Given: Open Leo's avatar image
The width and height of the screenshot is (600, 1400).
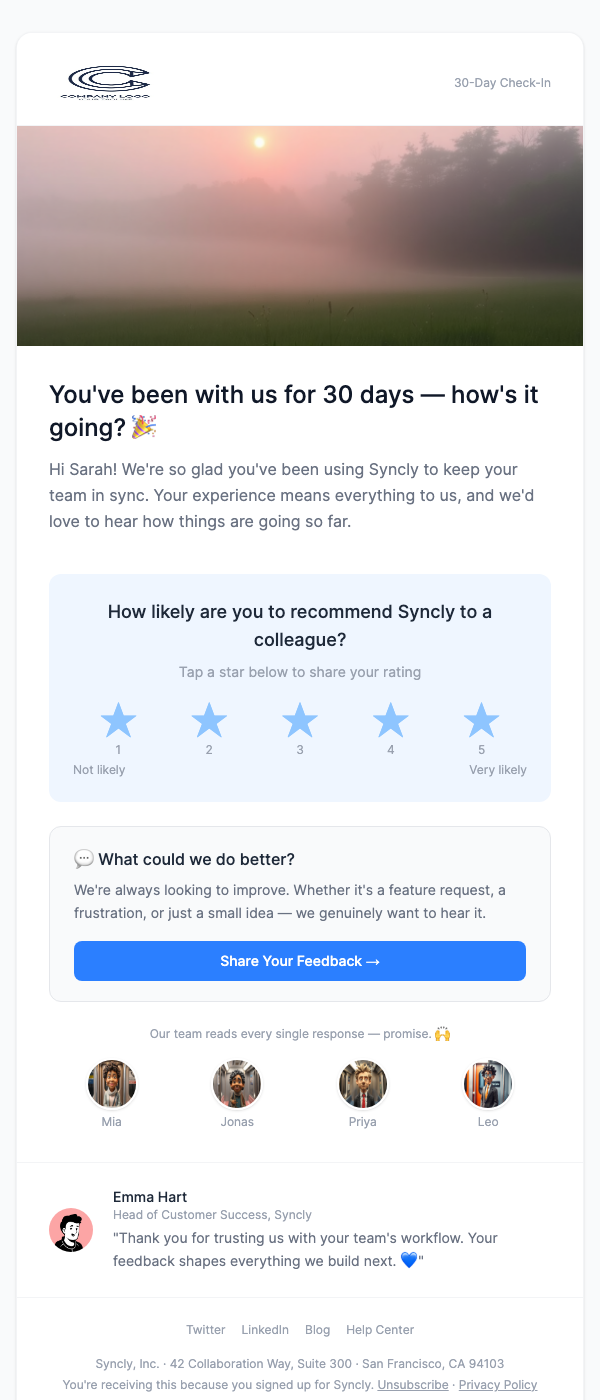Looking at the screenshot, I should [x=488, y=1083].
